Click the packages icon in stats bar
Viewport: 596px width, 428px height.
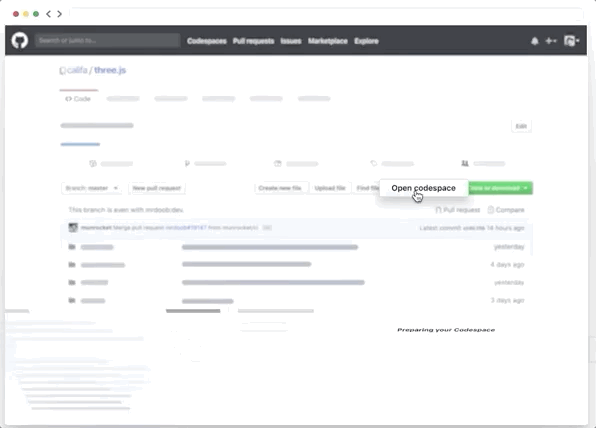[x=278, y=164]
